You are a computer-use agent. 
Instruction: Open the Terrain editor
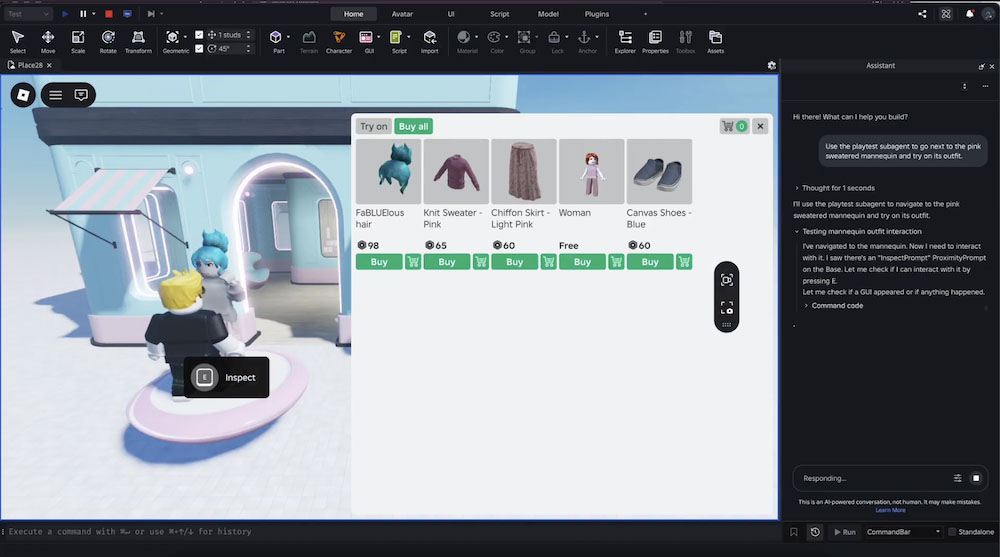[309, 41]
